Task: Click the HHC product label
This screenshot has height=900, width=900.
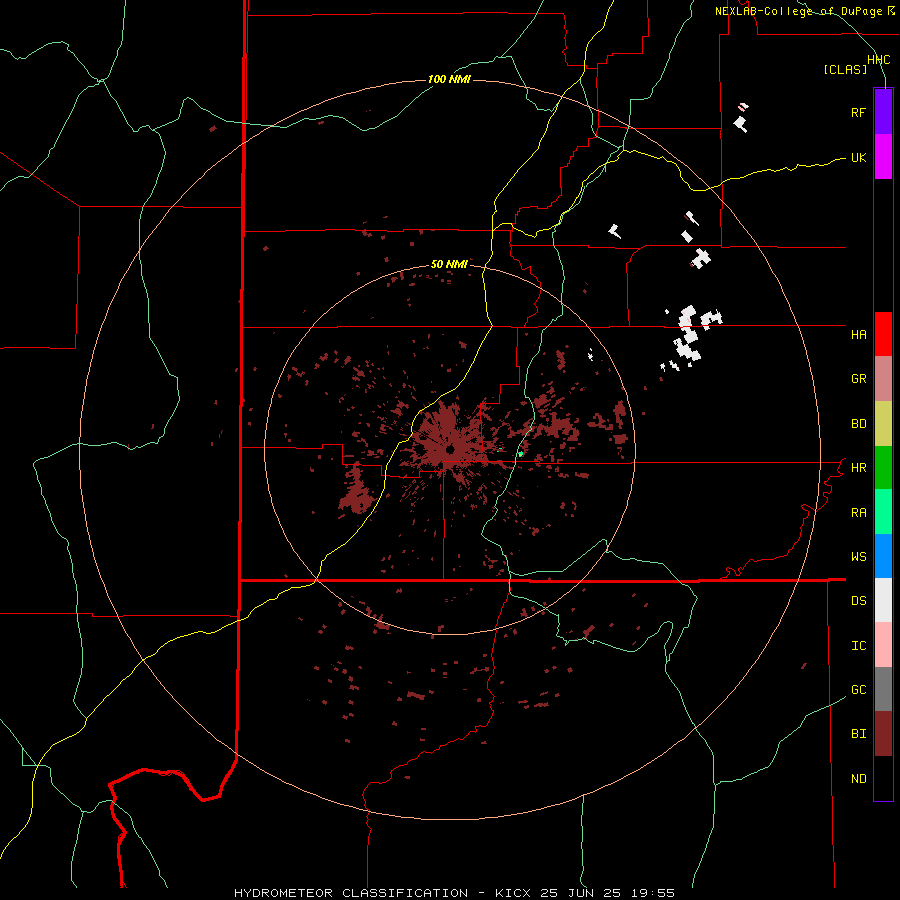Action: pos(878,59)
